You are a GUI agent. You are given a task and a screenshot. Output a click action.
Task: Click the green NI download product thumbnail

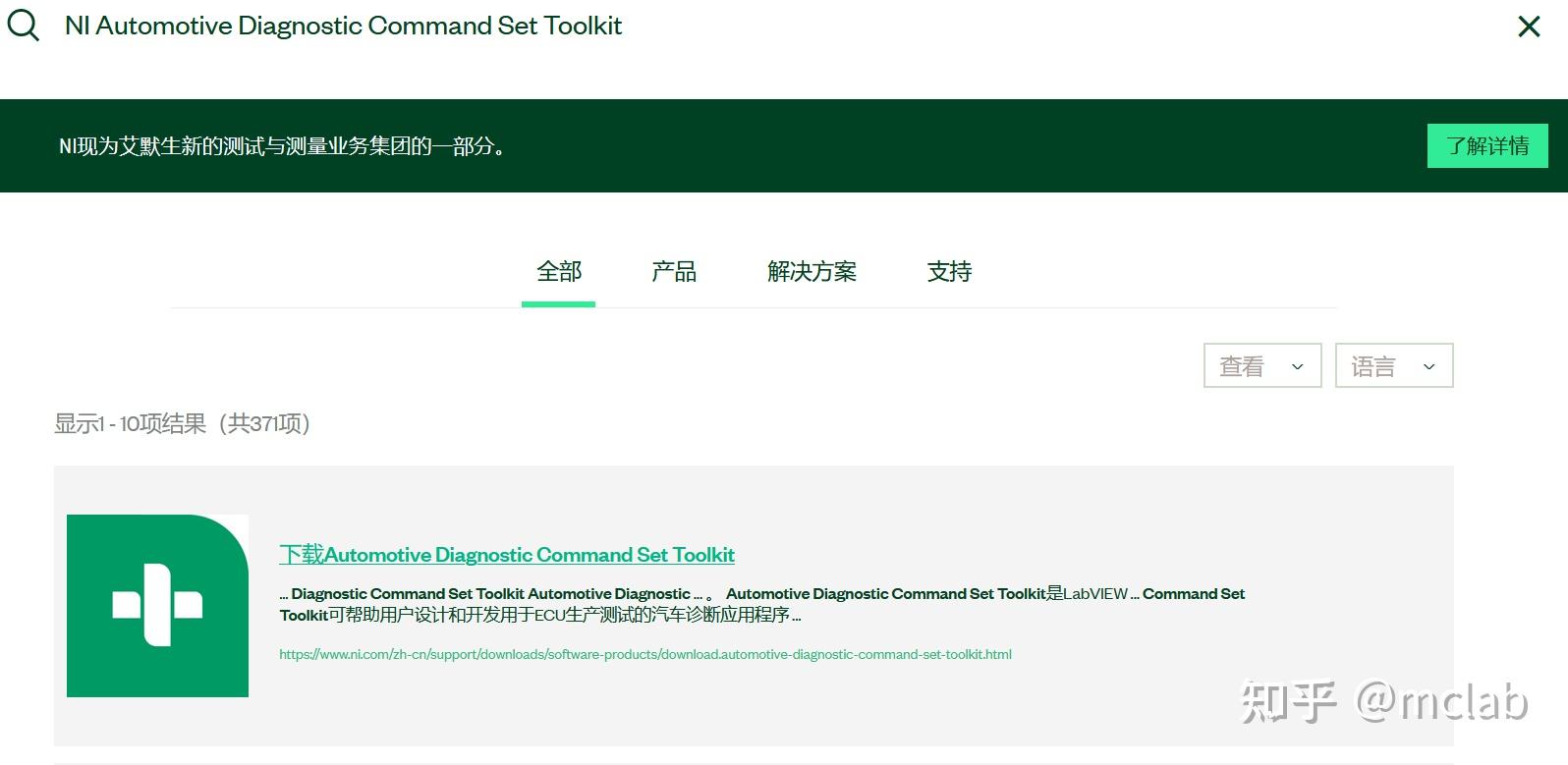(x=157, y=606)
